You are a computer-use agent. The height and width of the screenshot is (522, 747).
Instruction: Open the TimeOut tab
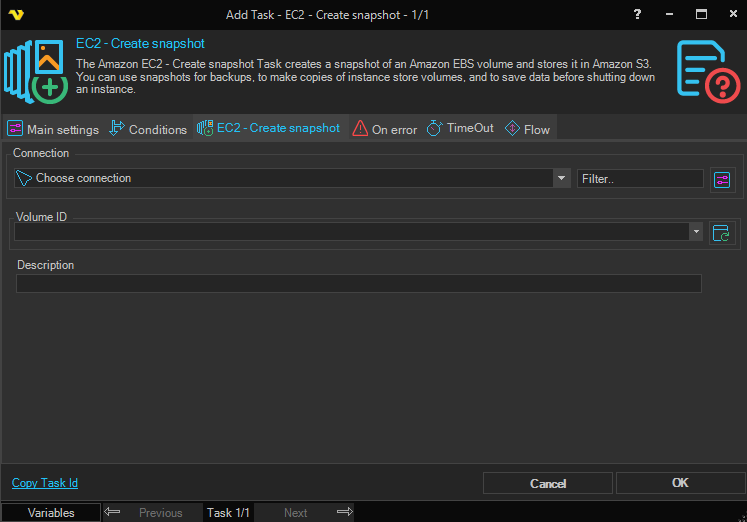tap(460, 128)
